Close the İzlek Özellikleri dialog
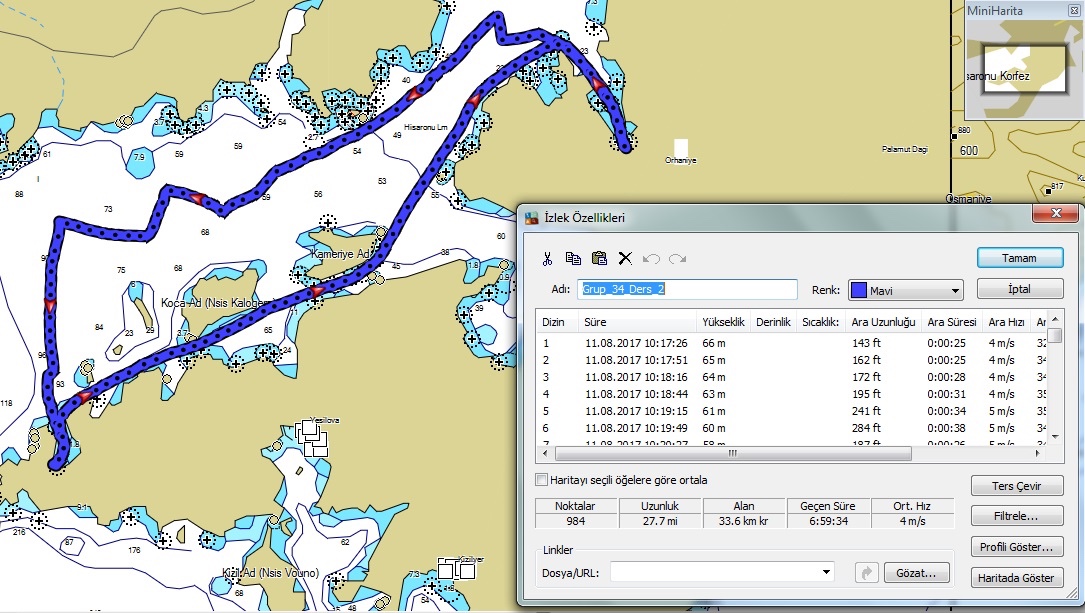1085x613 pixels. (1056, 213)
